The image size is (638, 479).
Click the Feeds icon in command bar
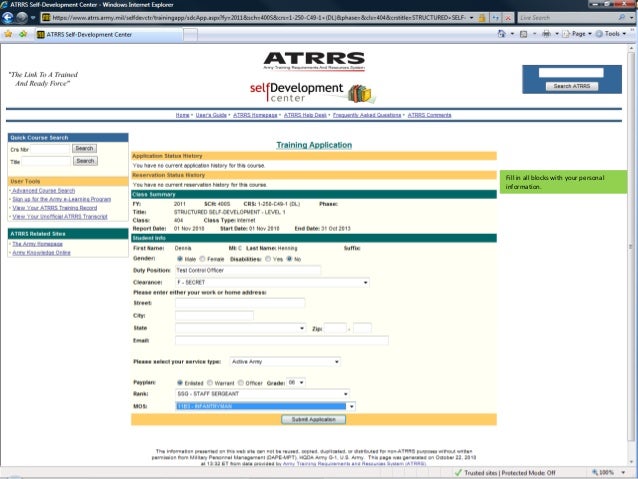(x=524, y=34)
